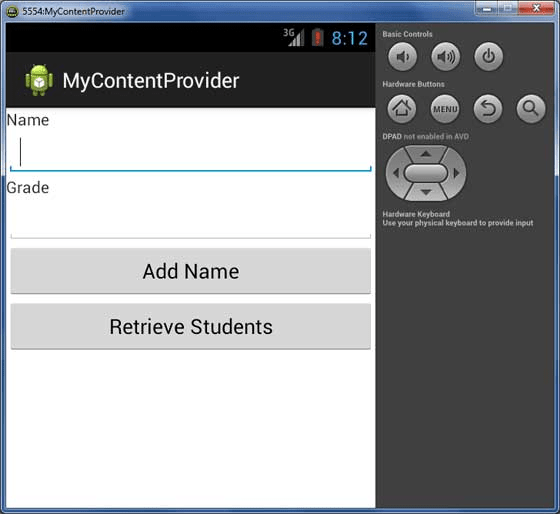Click the DPAD up arrow
Viewport: 560px width, 514px height.
(x=425, y=154)
